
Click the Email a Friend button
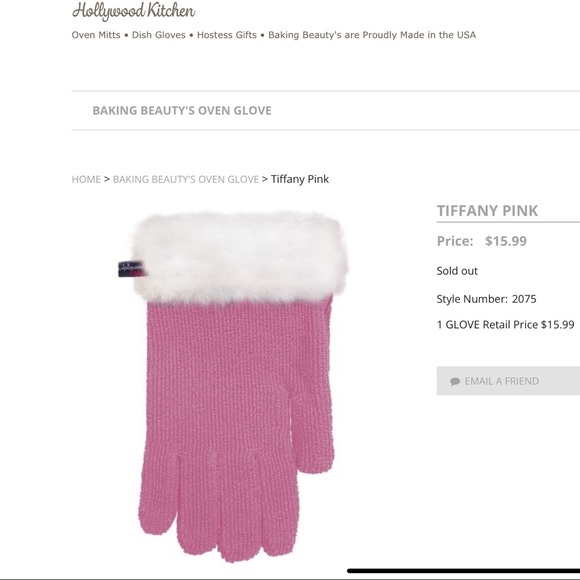(x=508, y=381)
